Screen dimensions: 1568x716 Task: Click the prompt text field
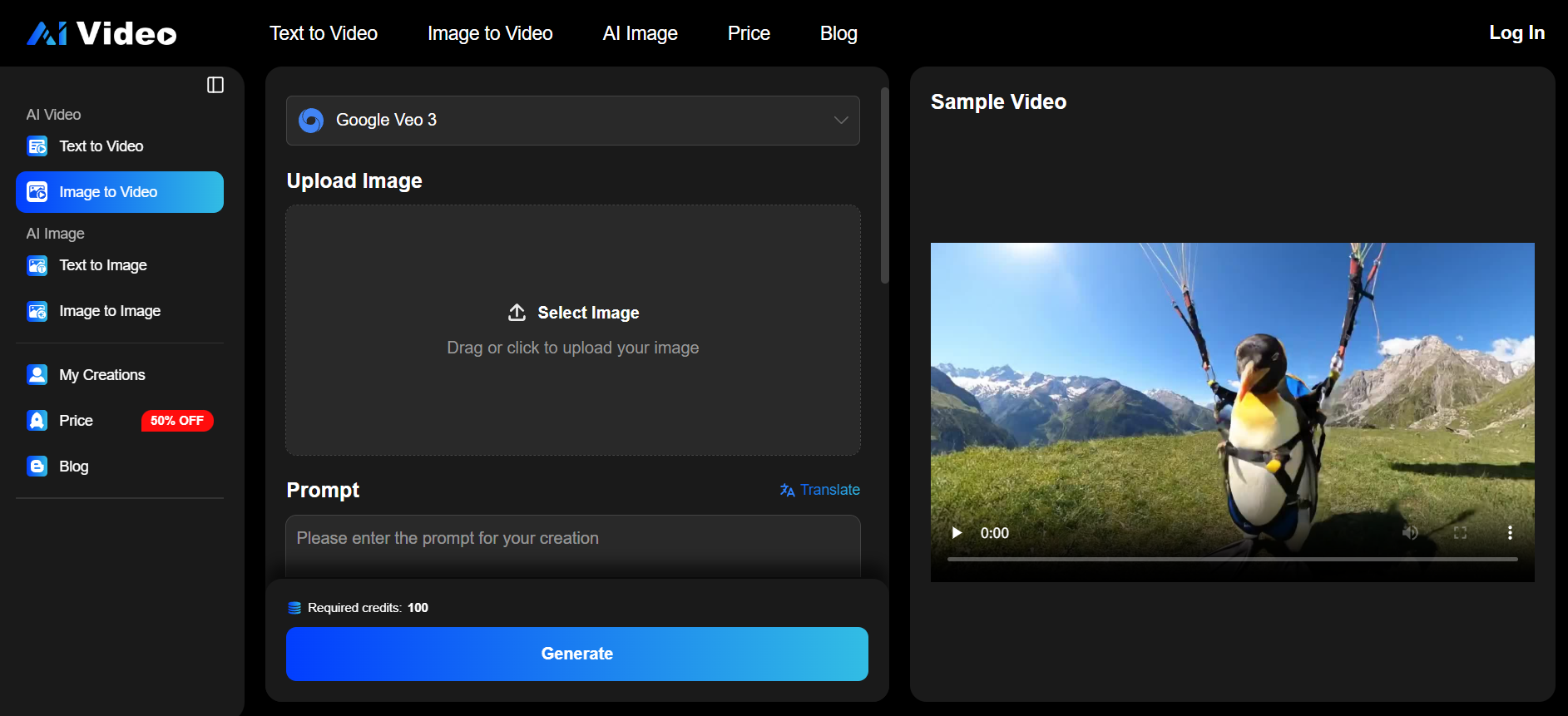coord(572,545)
